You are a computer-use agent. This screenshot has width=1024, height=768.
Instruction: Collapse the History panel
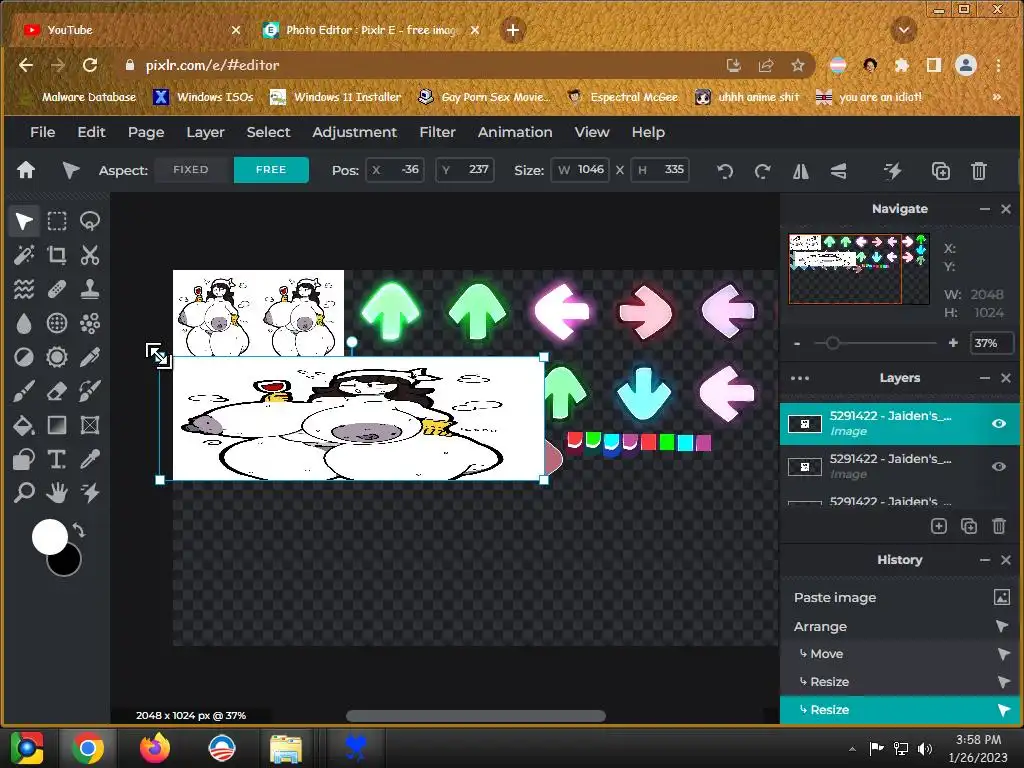coord(984,560)
